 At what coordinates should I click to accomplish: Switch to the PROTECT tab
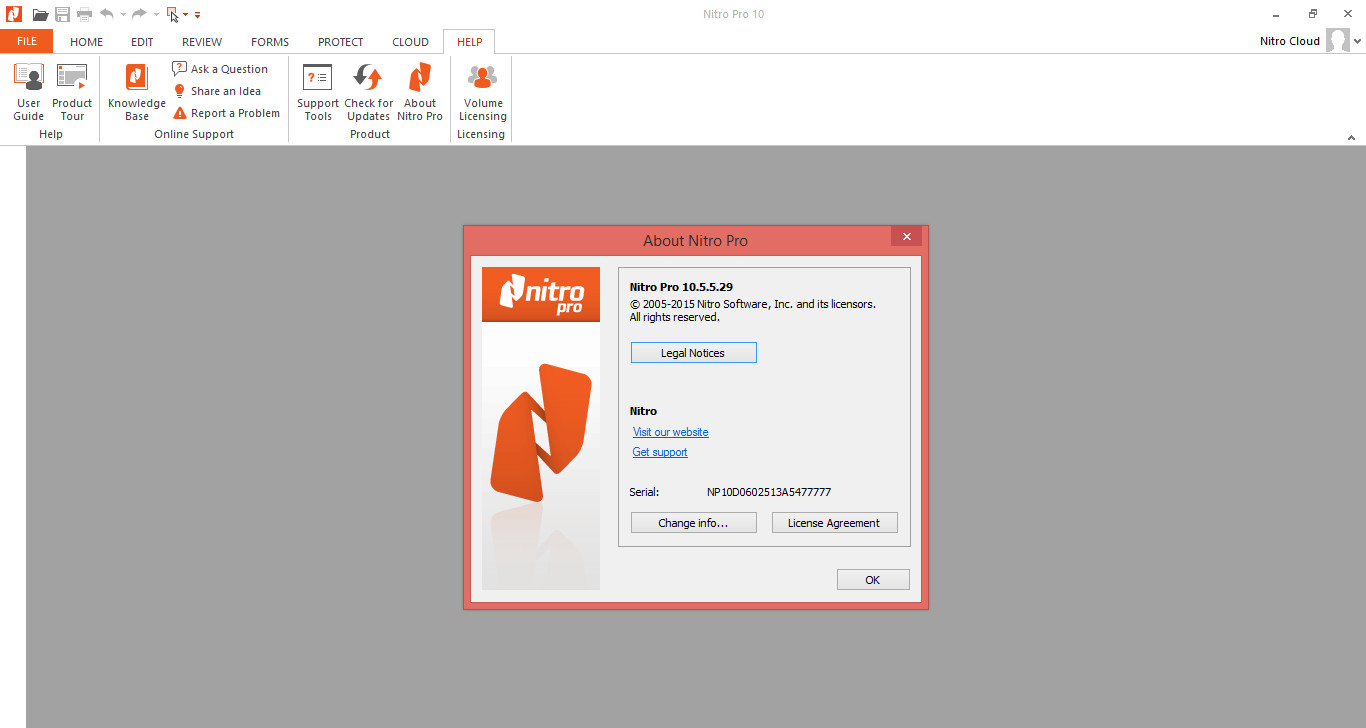pos(341,42)
